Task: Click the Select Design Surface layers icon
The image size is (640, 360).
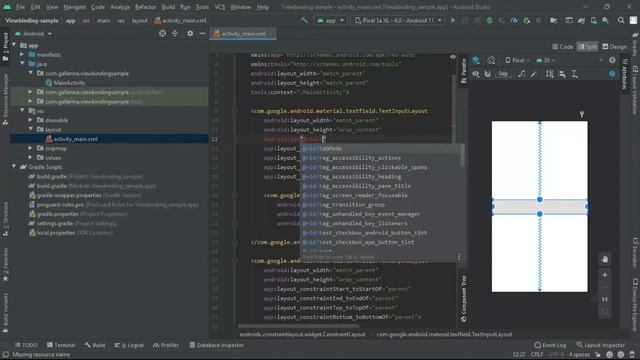Action: click(476, 60)
